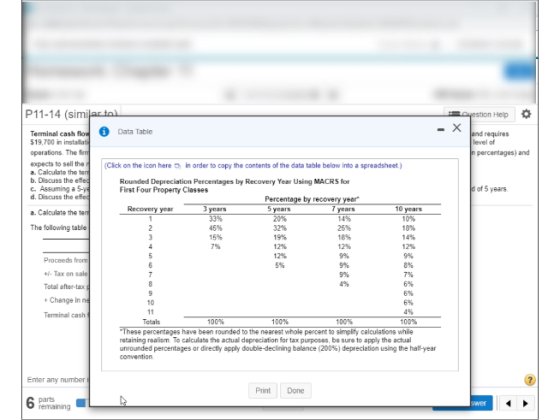Select the '5 years' column header
The image size is (560, 420).
[279, 209]
